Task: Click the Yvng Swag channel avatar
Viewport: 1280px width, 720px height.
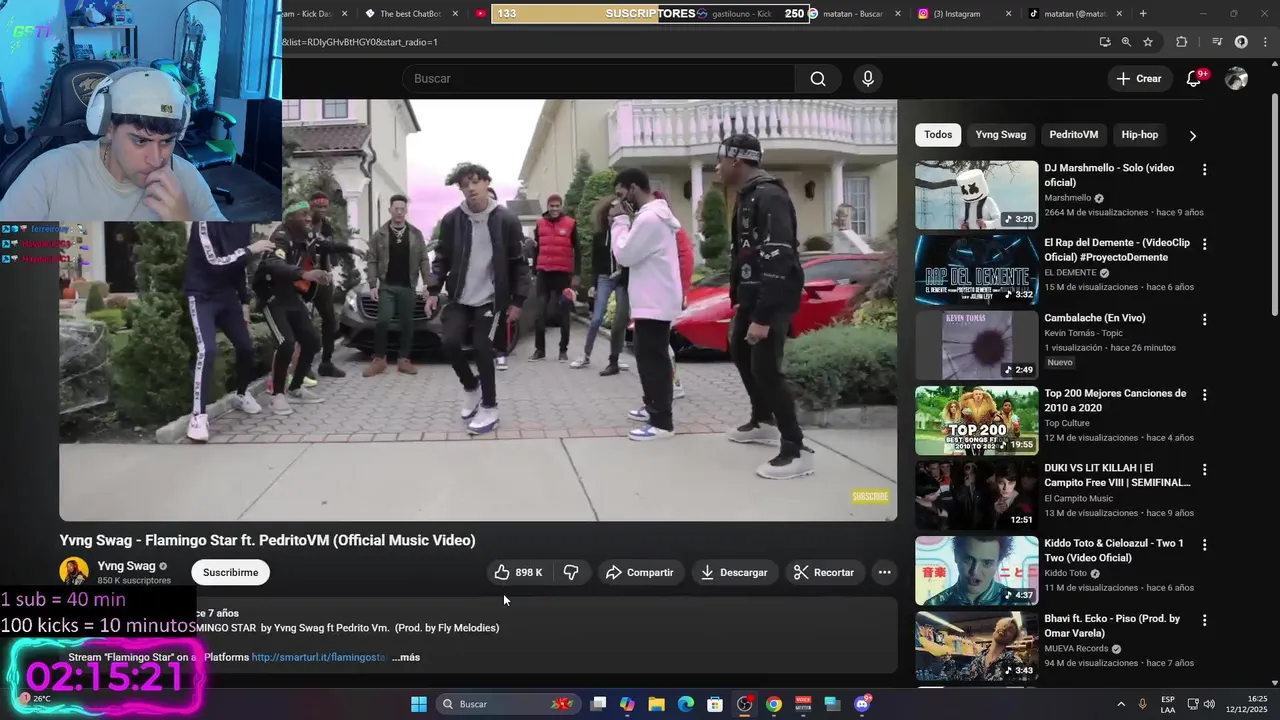Action: point(74,572)
